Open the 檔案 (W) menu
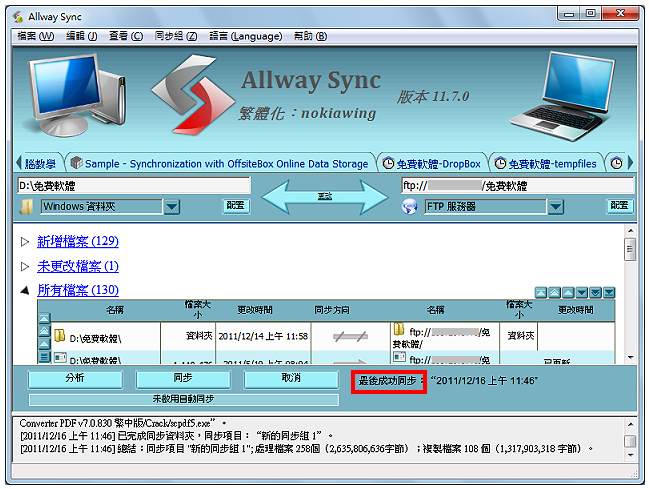This screenshot has height=489, width=649. tap(36, 36)
